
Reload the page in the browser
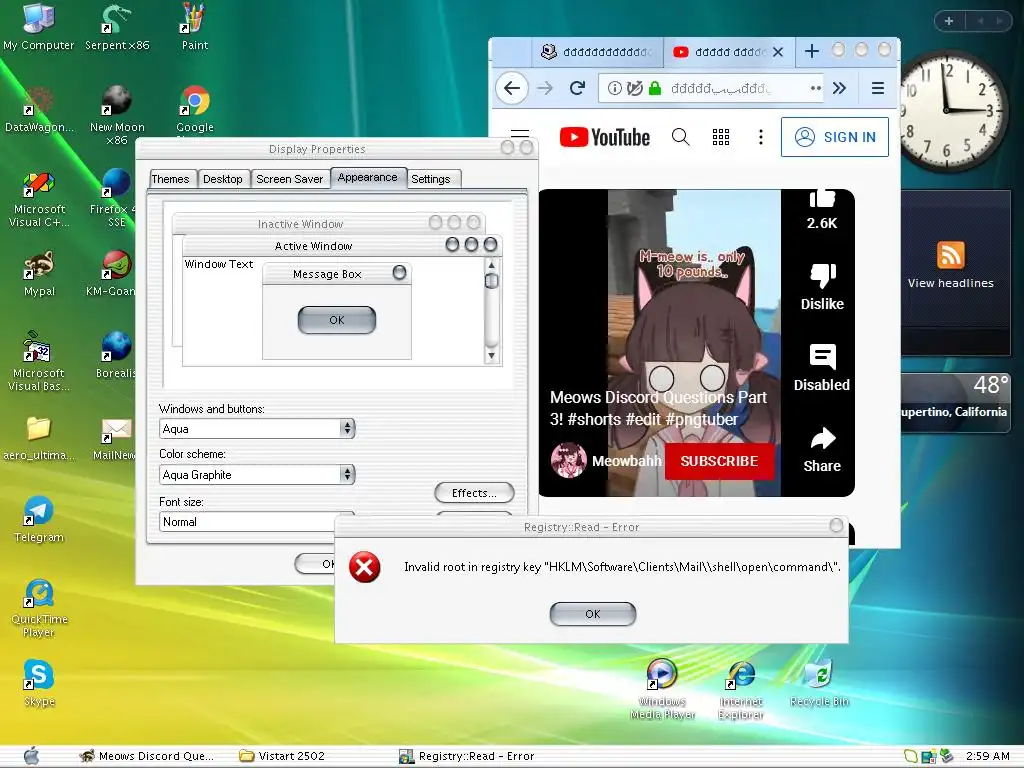[577, 88]
